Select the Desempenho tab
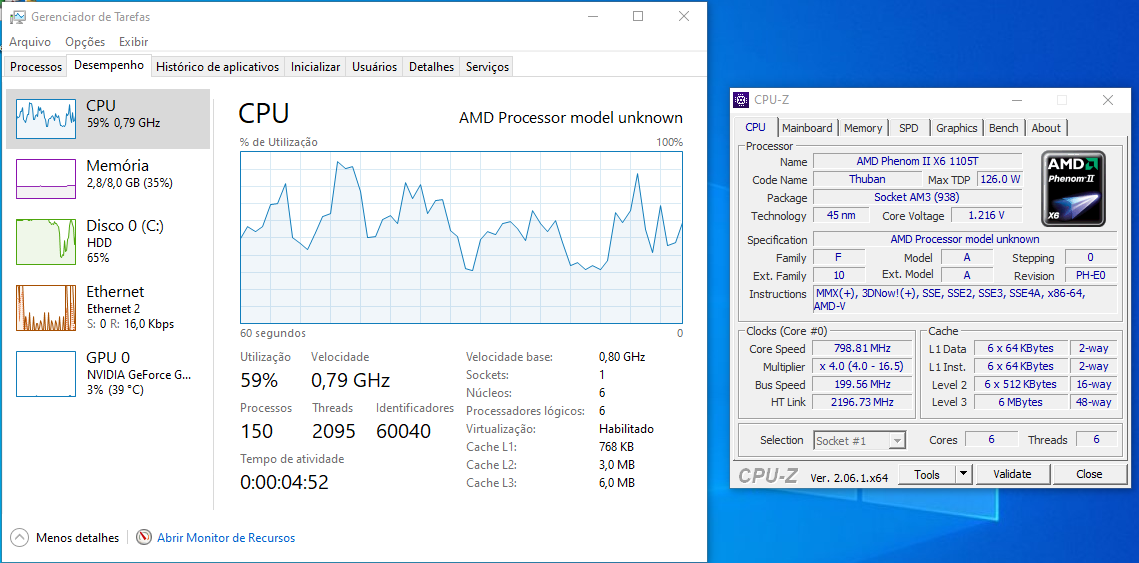1139x563 pixels. click(109, 65)
